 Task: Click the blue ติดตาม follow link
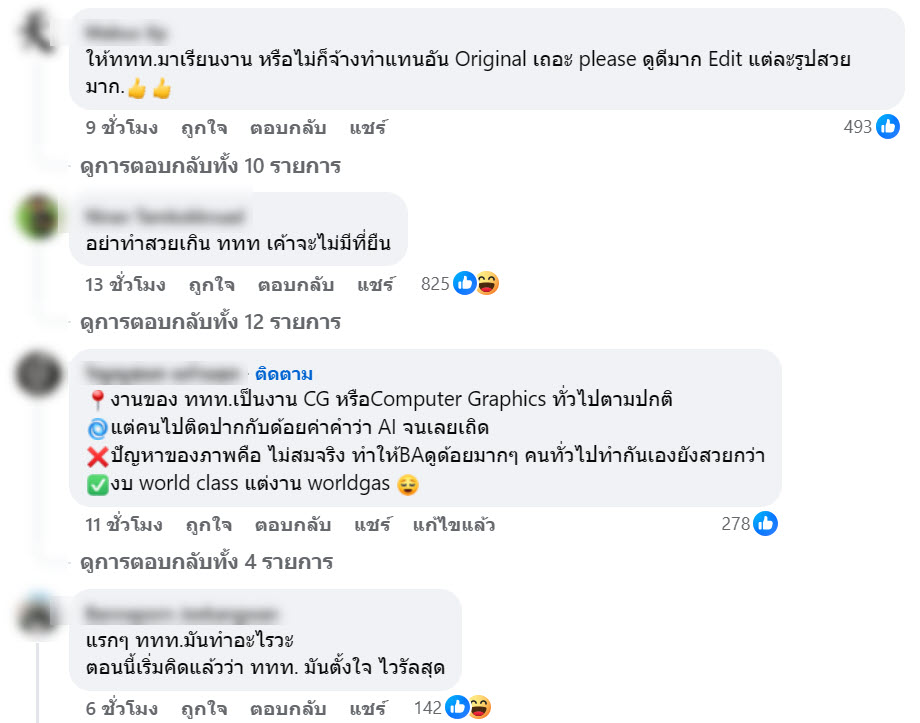(284, 374)
